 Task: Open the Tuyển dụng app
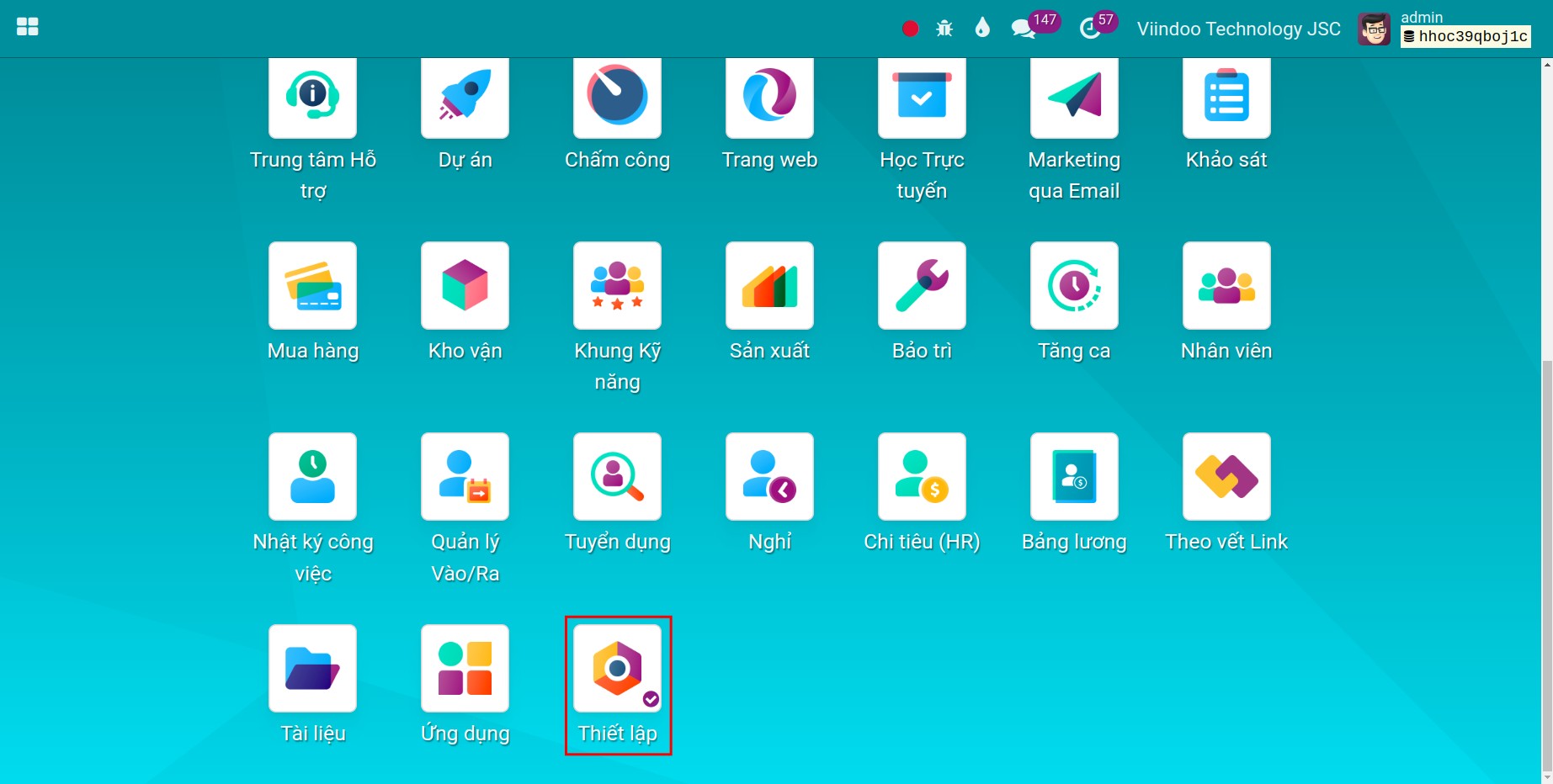click(x=617, y=476)
